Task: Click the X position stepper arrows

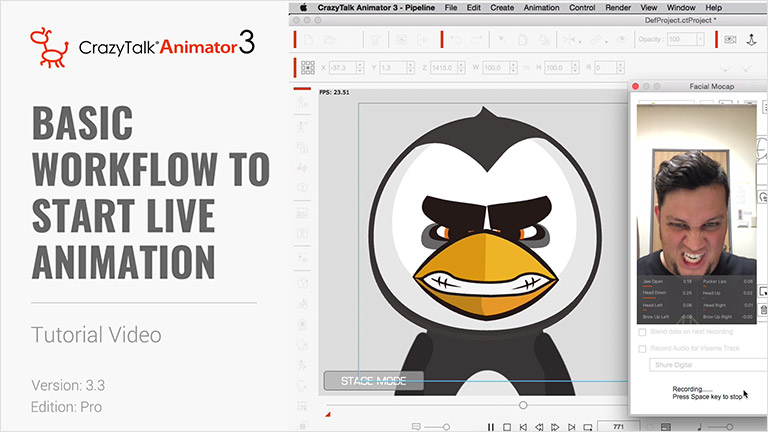Action: click(360, 68)
